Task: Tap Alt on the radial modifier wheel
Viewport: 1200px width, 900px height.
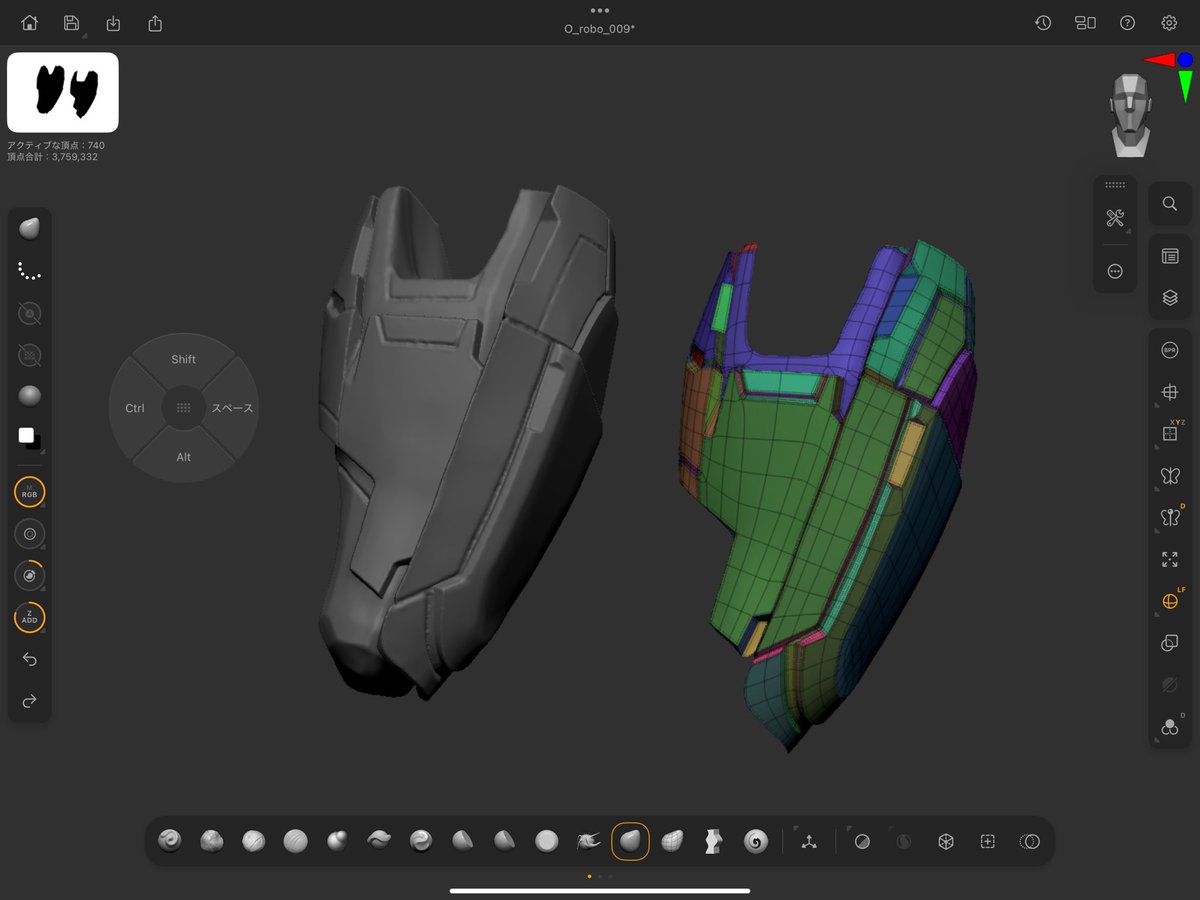Action: (183, 457)
